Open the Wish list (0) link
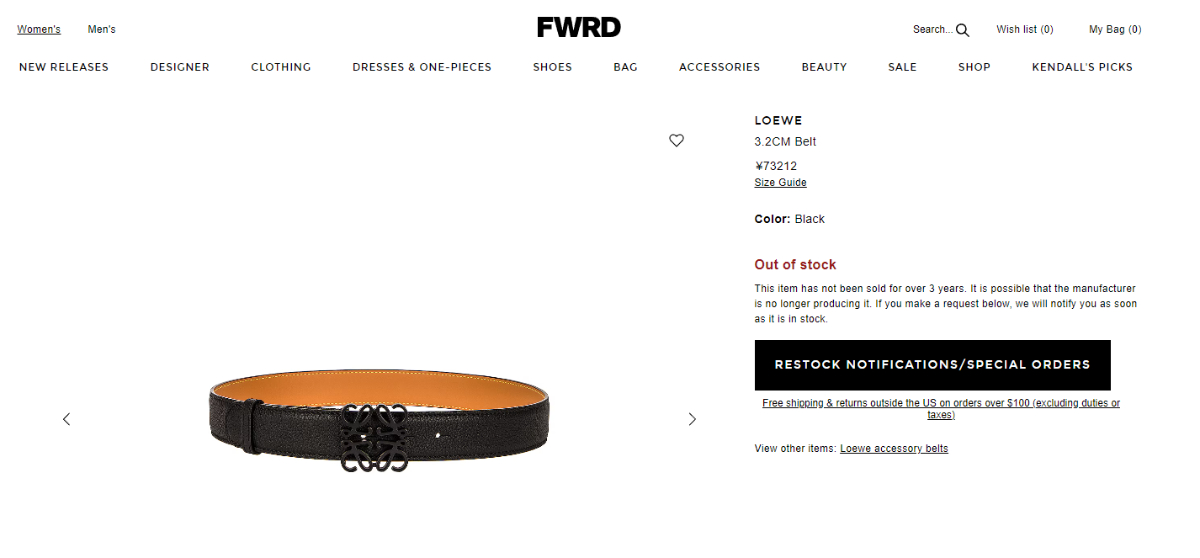Image resolution: width=1200 pixels, height=558 pixels. (x=1025, y=29)
